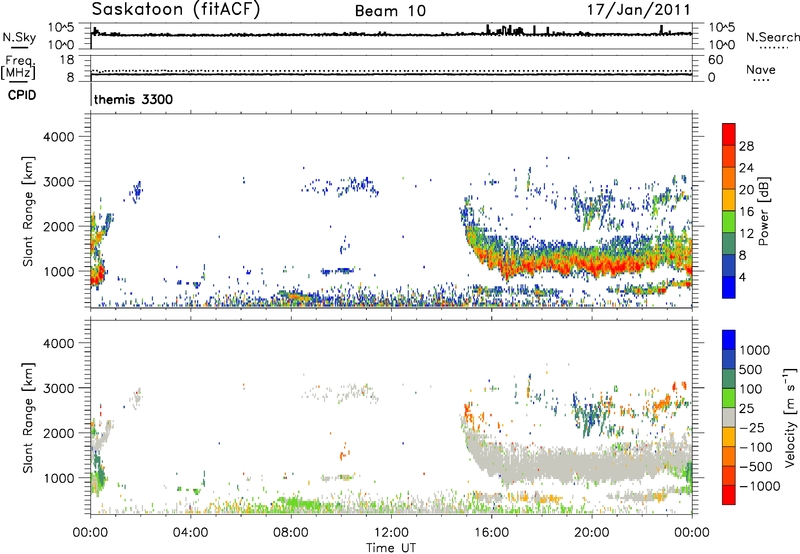The image size is (800, 554).
Task: Click the "16:00" time axis label
Action: pyautogui.click(x=491, y=533)
